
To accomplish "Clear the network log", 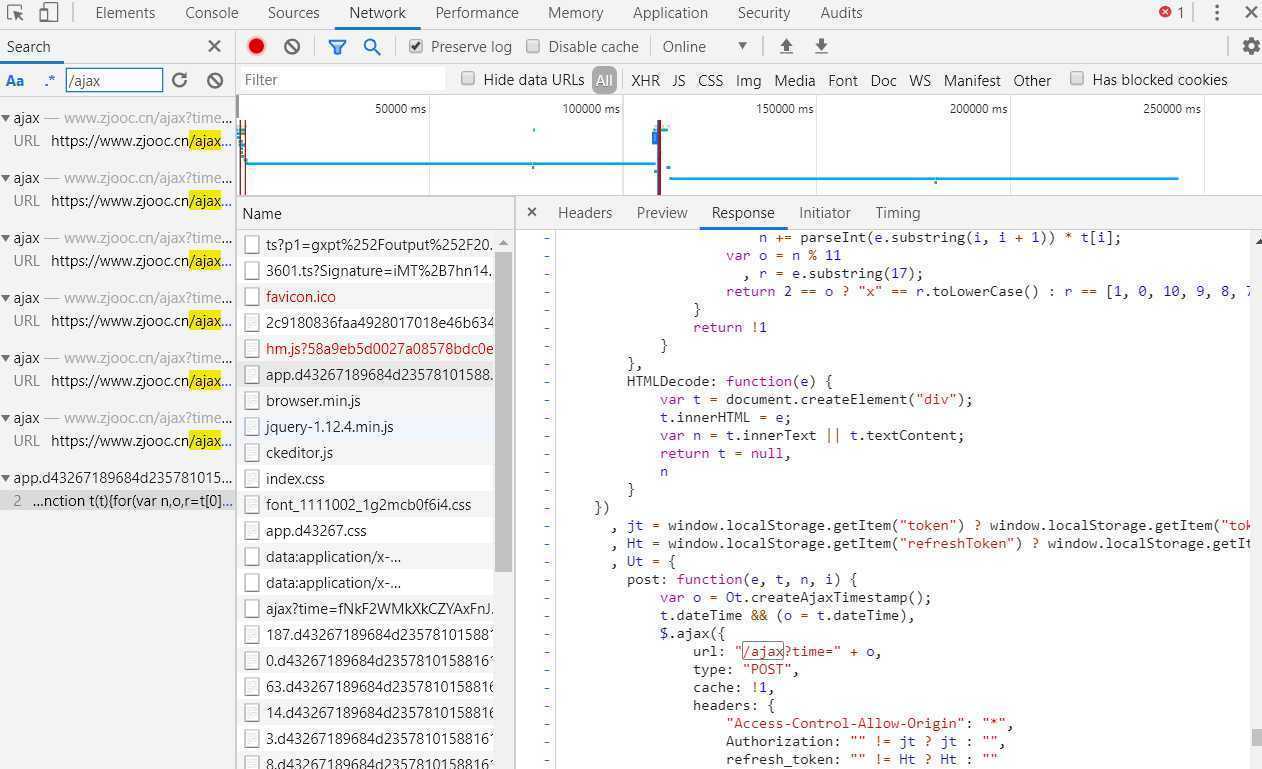I will (x=292, y=46).
